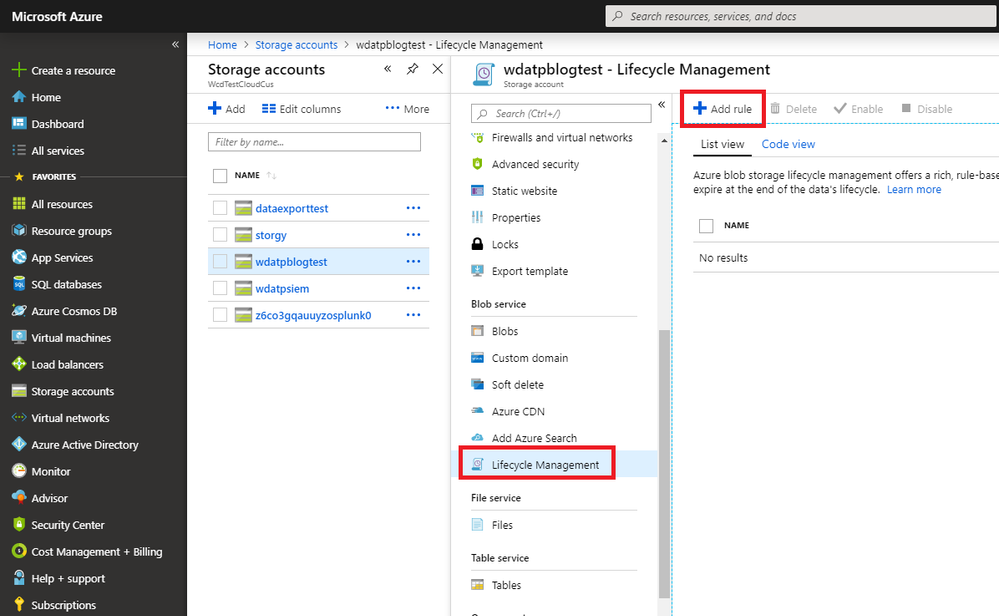Image resolution: width=999 pixels, height=616 pixels.
Task: Pin the Storage accounts blade
Action: coord(412,69)
